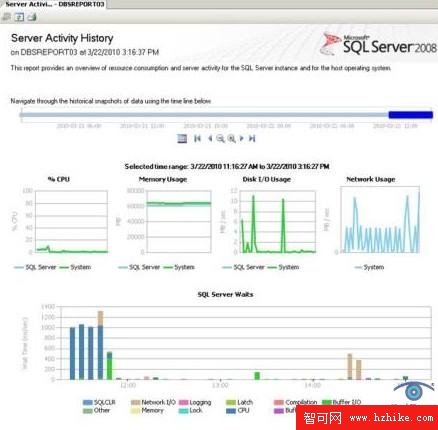Click the blue selected range on timeline

click(x=411, y=115)
